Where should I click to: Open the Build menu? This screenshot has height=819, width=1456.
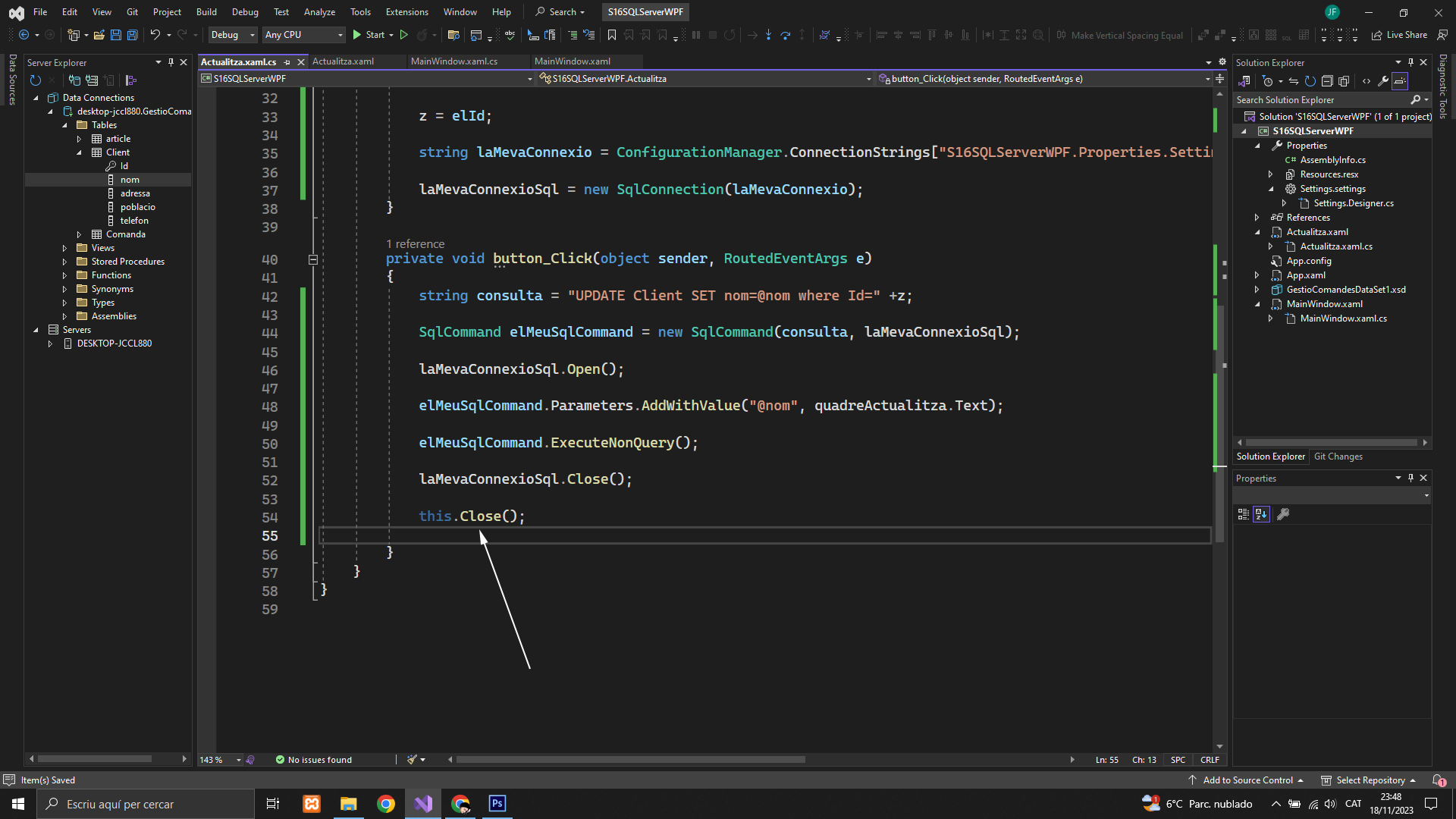click(x=206, y=12)
